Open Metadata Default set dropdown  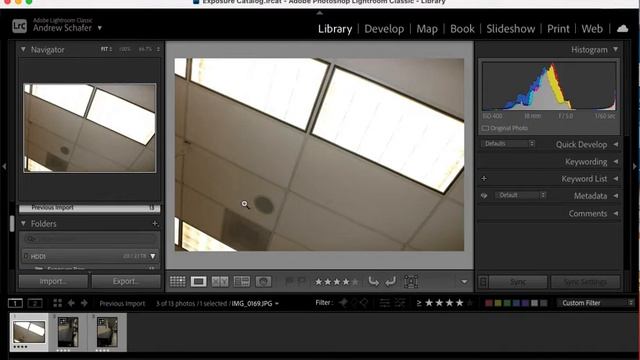point(520,196)
